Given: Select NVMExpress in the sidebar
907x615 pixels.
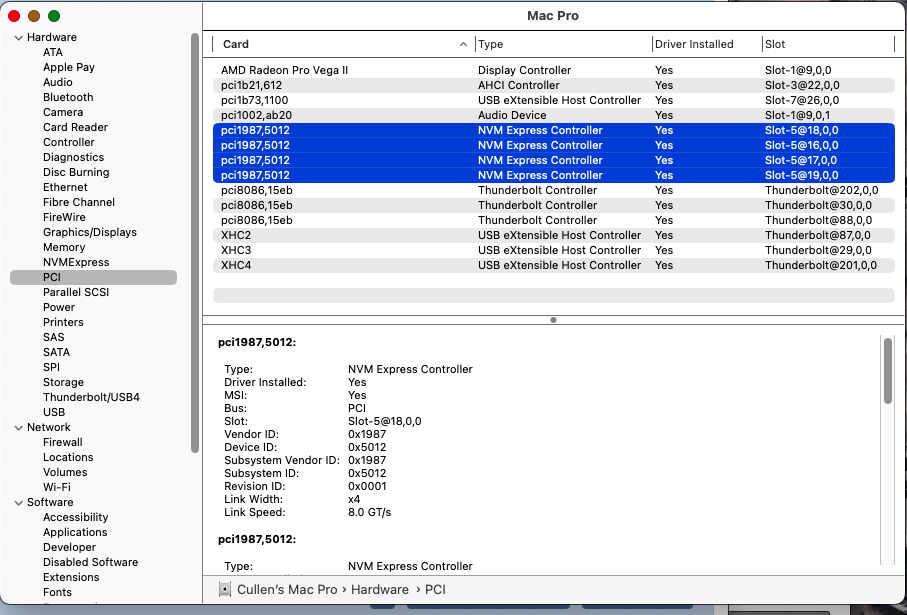Looking at the screenshot, I should pos(76,263).
